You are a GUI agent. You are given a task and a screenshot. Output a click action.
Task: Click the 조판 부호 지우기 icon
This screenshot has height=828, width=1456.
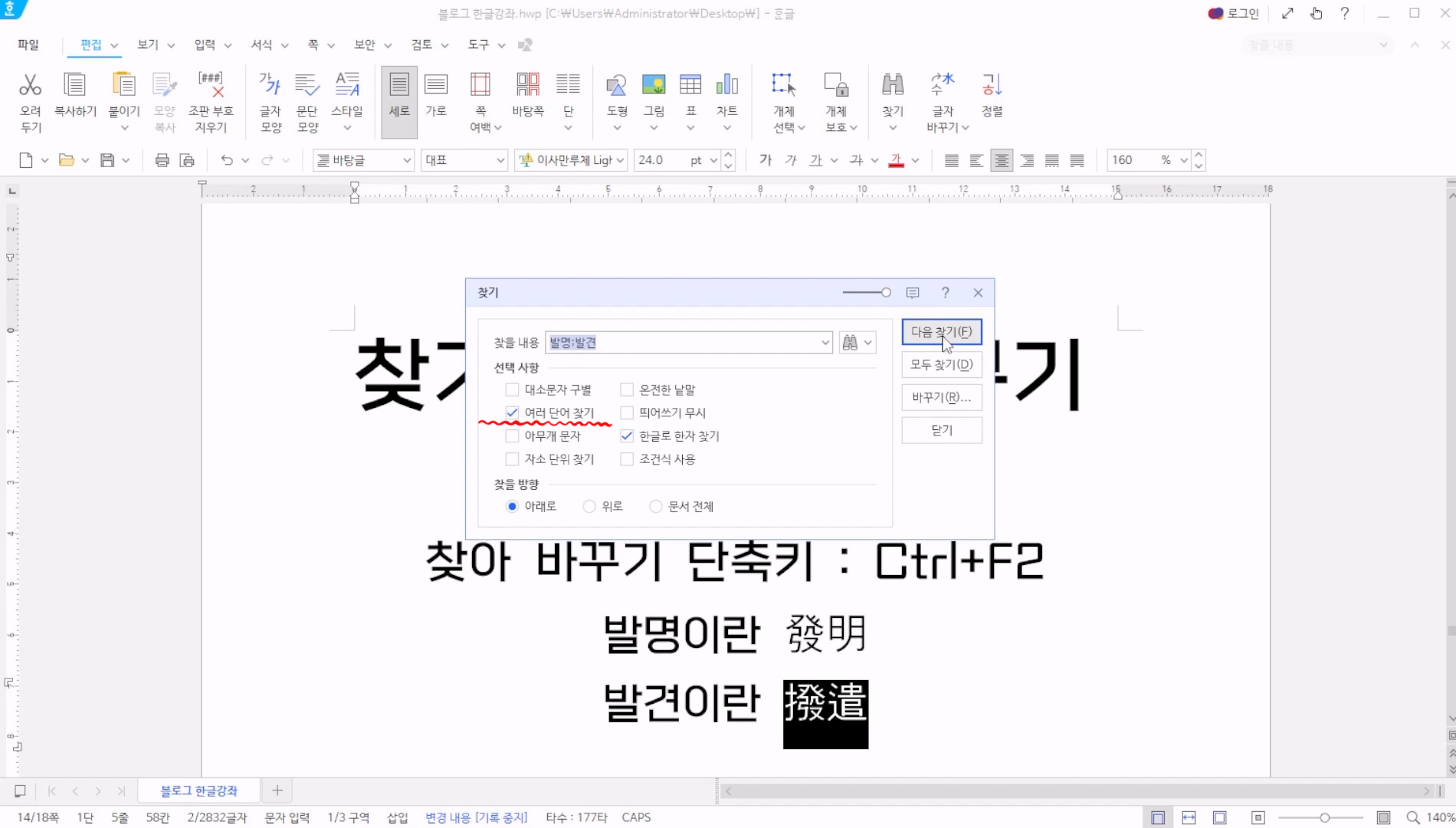click(211, 84)
